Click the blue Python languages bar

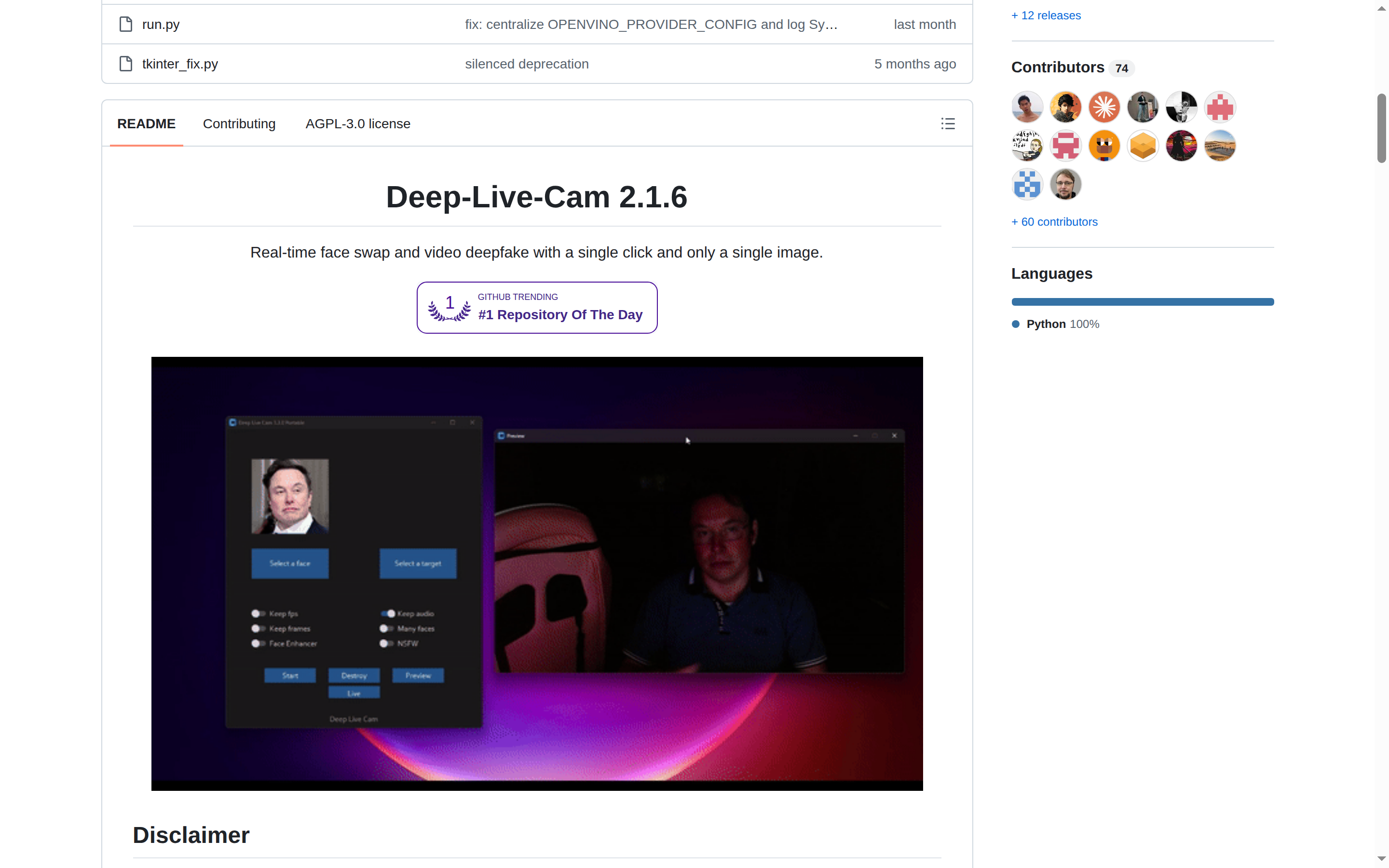click(1142, 301)
